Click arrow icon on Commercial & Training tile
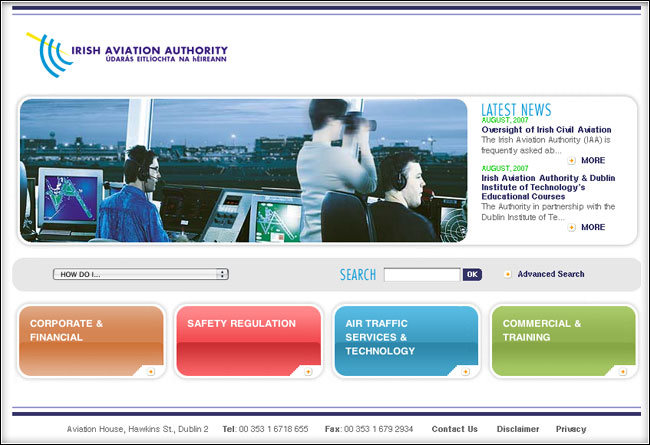650x445 pixels. (623, 372)
